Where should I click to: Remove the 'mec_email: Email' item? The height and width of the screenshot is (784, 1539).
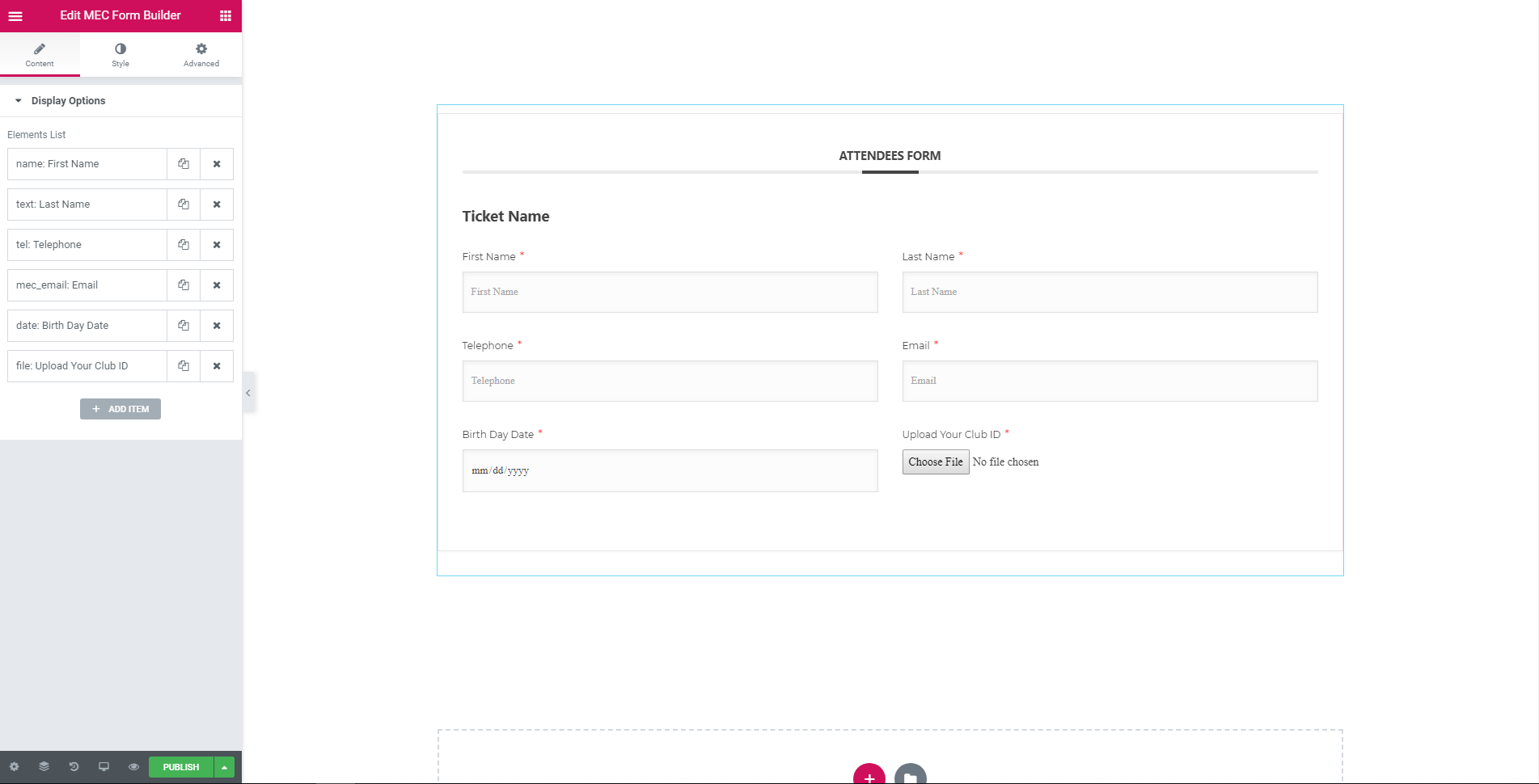point(217,285)
